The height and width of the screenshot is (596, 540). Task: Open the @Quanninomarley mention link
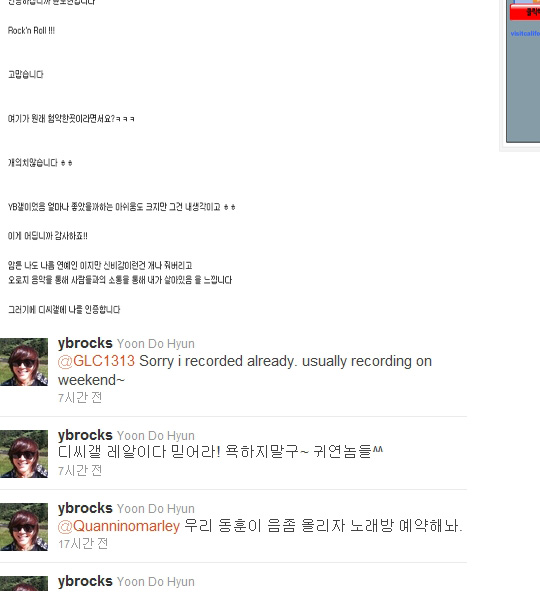pyautogui.click(x=119, y=526)
